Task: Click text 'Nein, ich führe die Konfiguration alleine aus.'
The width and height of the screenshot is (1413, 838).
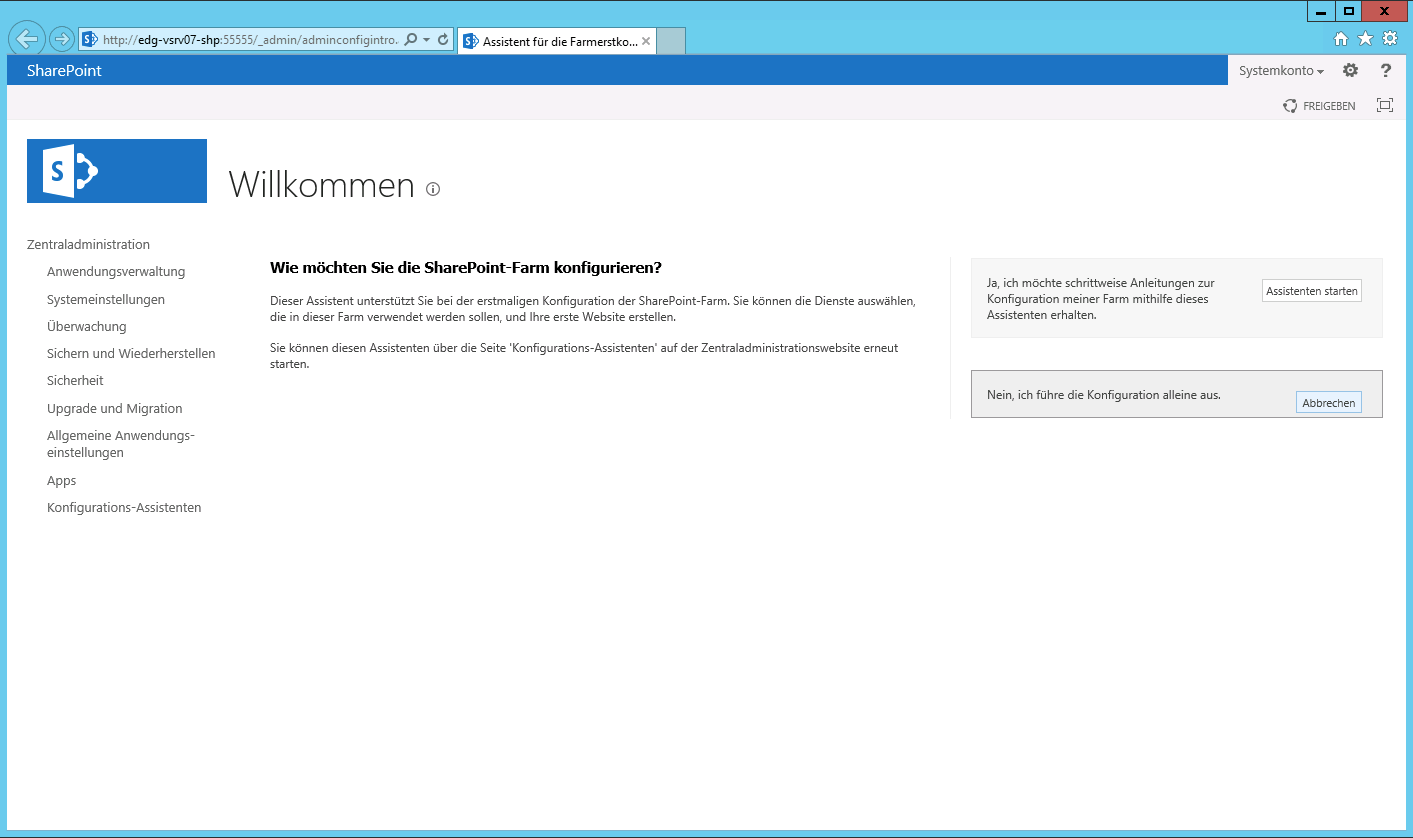Action: click(x=1104, y=395)
